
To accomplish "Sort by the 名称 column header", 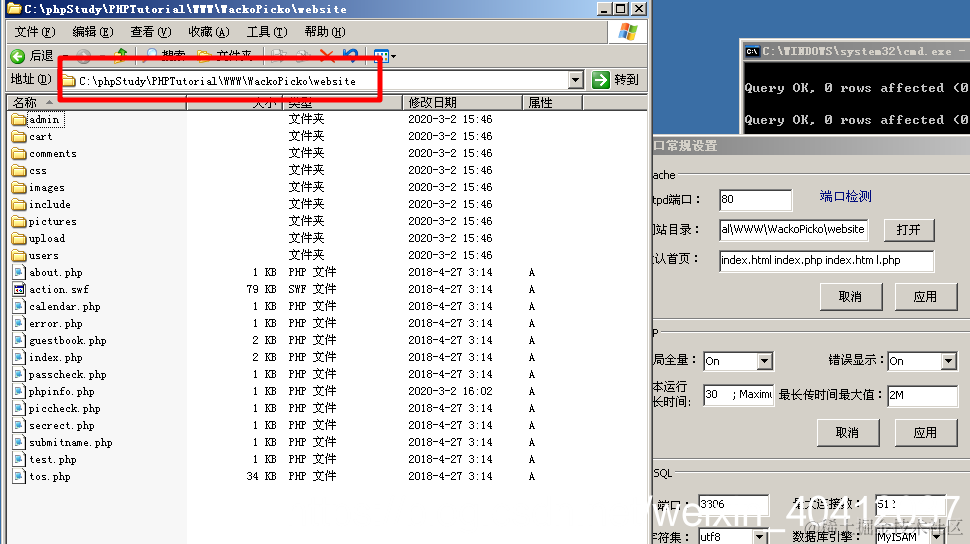I will click(96, 102).
